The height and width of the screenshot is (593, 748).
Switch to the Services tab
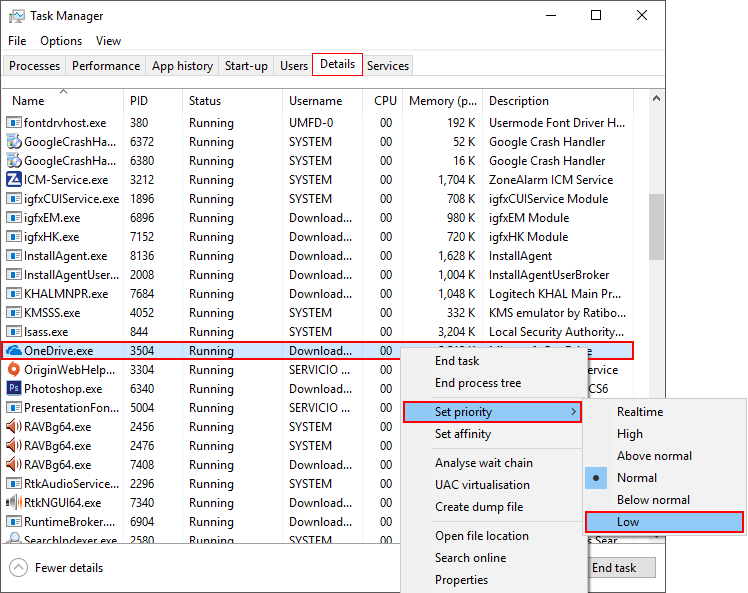pos(388,66)
